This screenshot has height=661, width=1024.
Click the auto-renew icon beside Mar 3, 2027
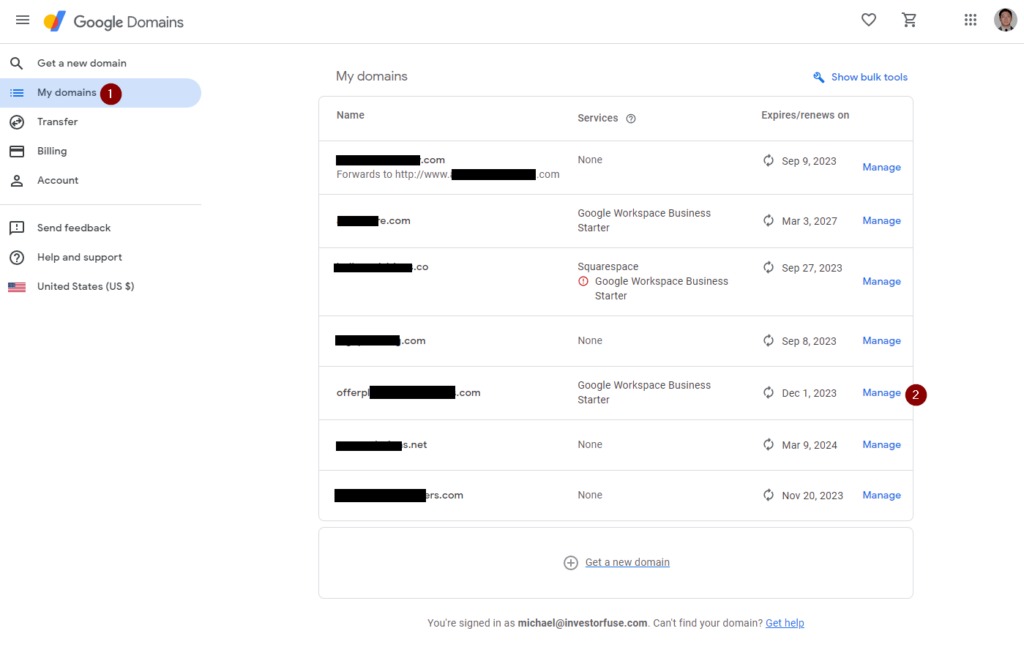coord(769,221)
